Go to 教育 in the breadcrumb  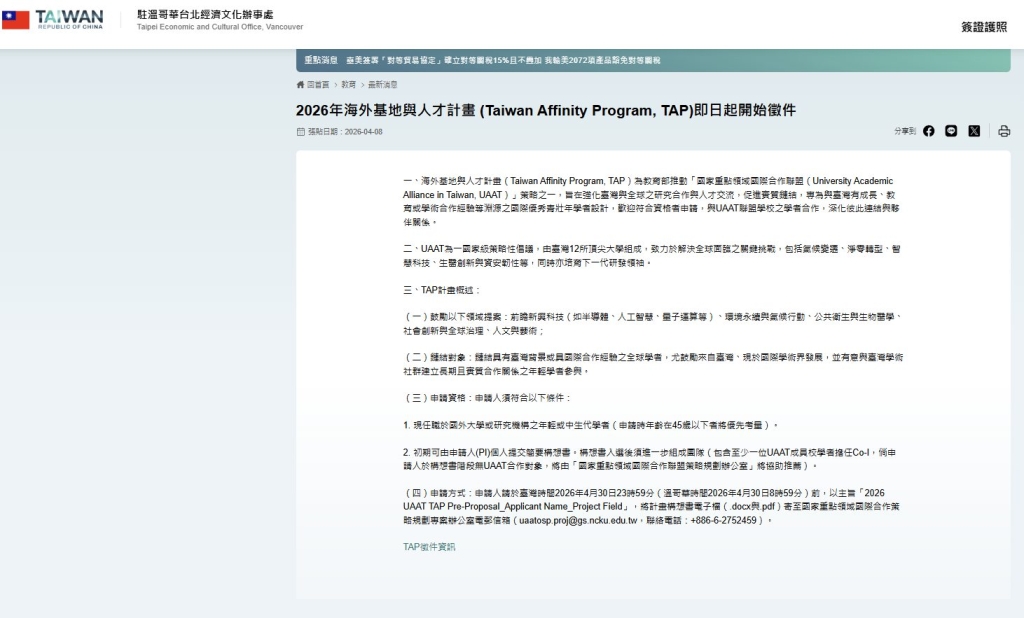tap(348, 85)
